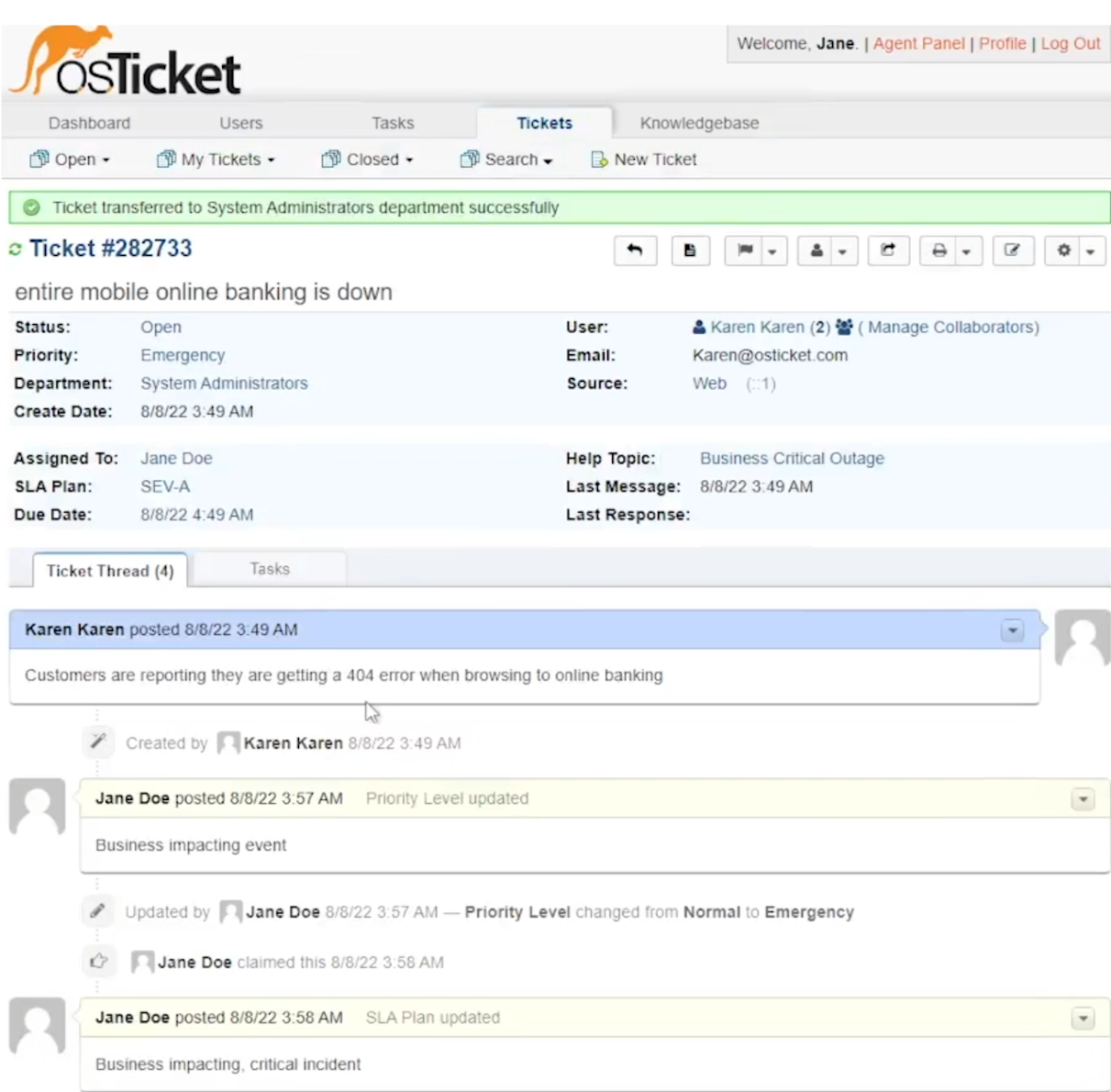Click the assign agent person icon
The image size is (1111, 1092).
click(816, 250)
